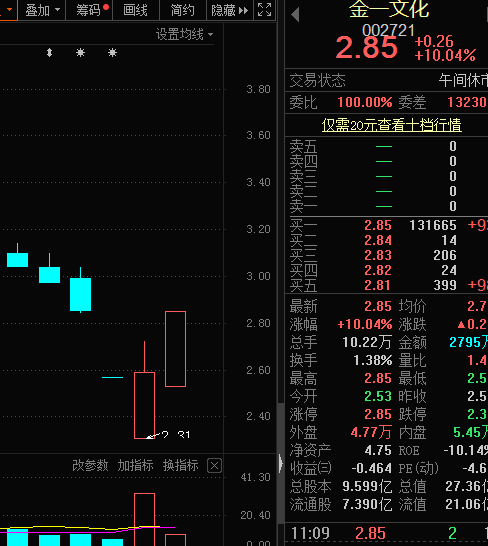This screenshot has height=546, width=488.
Task: Select 买三 bid price 2.83
Action: (378, 255)
